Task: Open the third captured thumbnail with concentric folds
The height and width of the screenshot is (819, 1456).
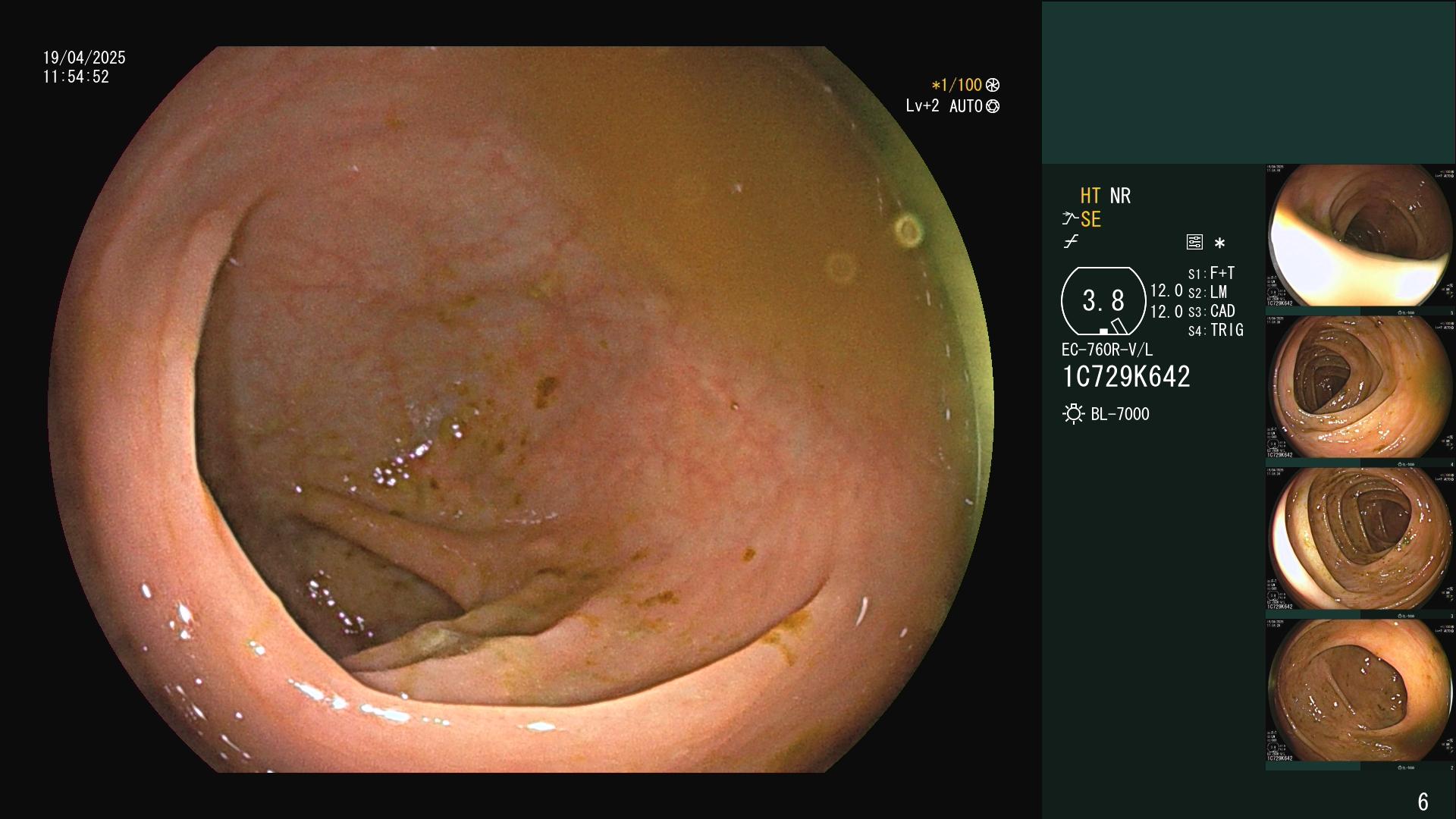Action: tap(1360, 538)
